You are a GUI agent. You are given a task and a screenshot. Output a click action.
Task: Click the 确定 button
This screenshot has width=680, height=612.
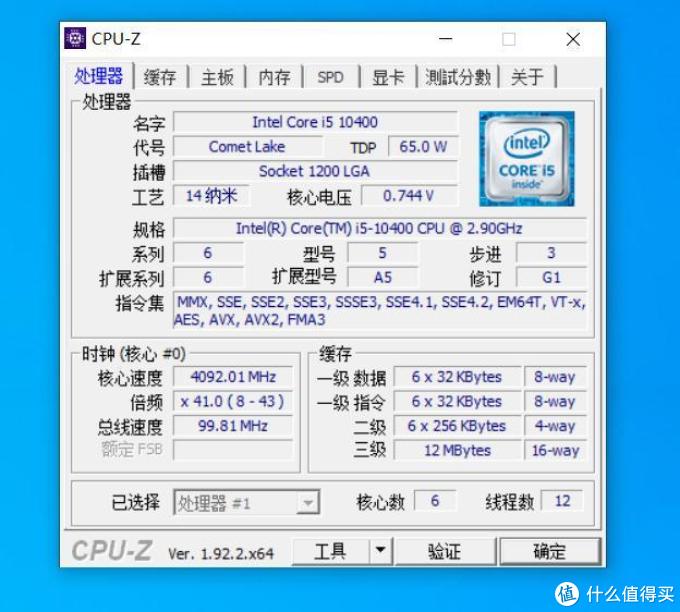click(550, 551)
